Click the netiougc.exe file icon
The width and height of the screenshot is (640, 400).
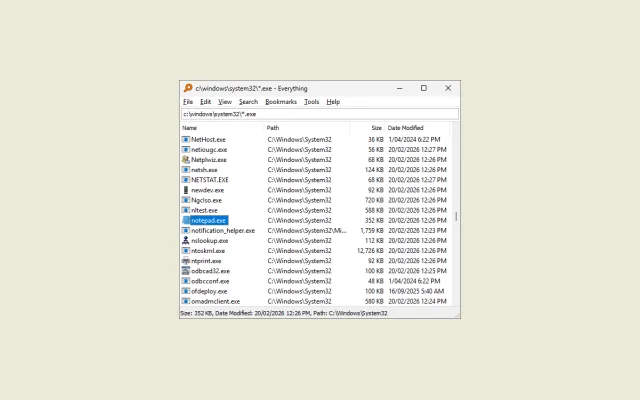click(x=186, y=150)
